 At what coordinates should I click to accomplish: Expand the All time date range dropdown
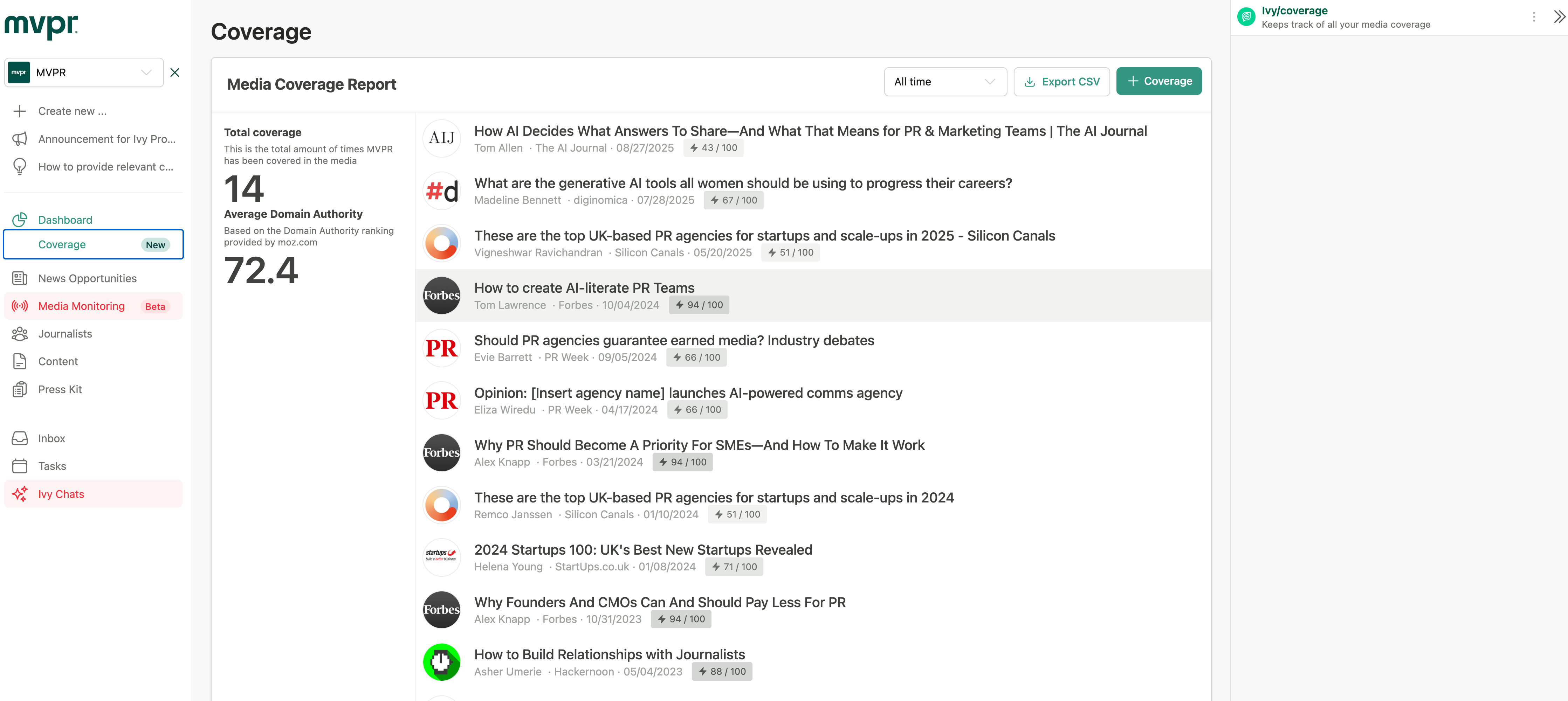[x=945, y=82]
